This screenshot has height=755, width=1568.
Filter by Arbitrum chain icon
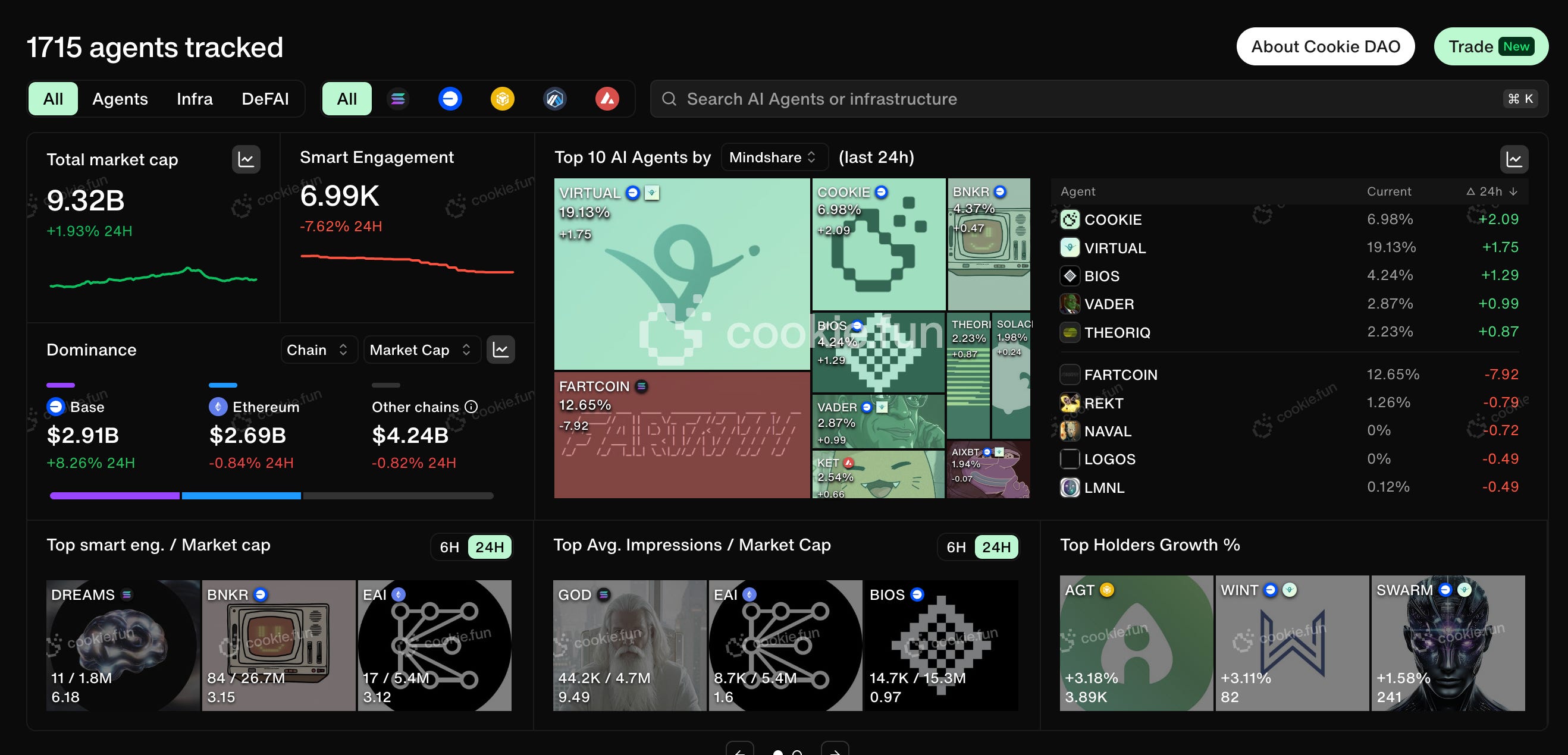click(x=554, y=99)
